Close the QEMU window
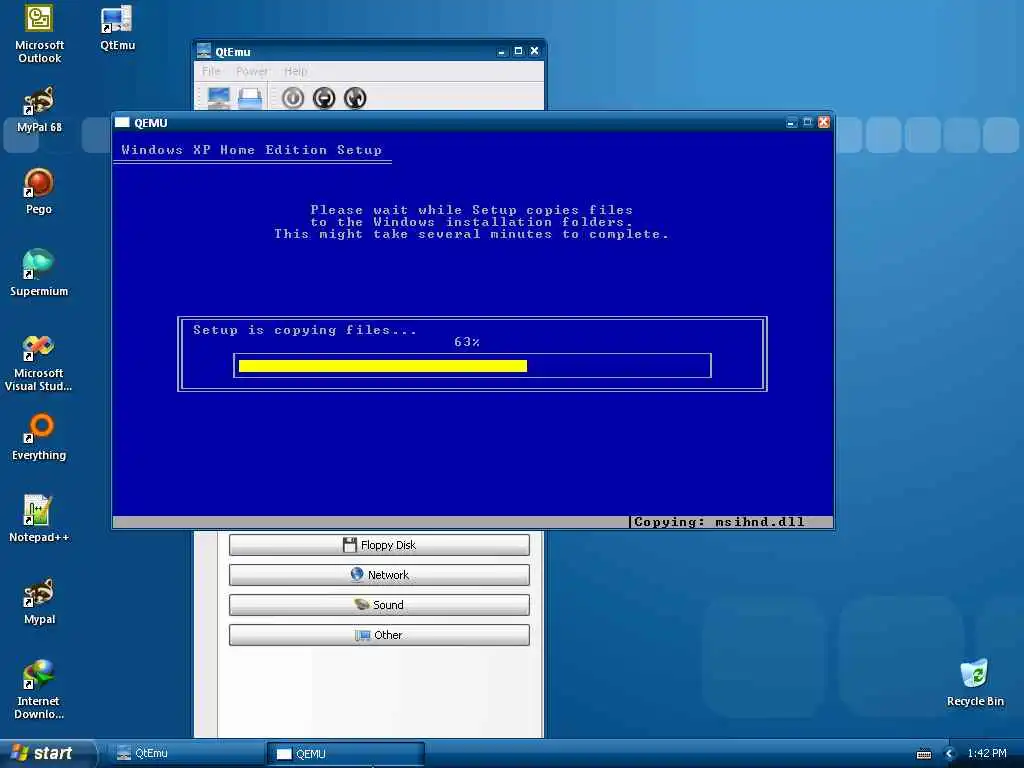This screenshot has height=768, width=1024. click(x=824, y=122)
